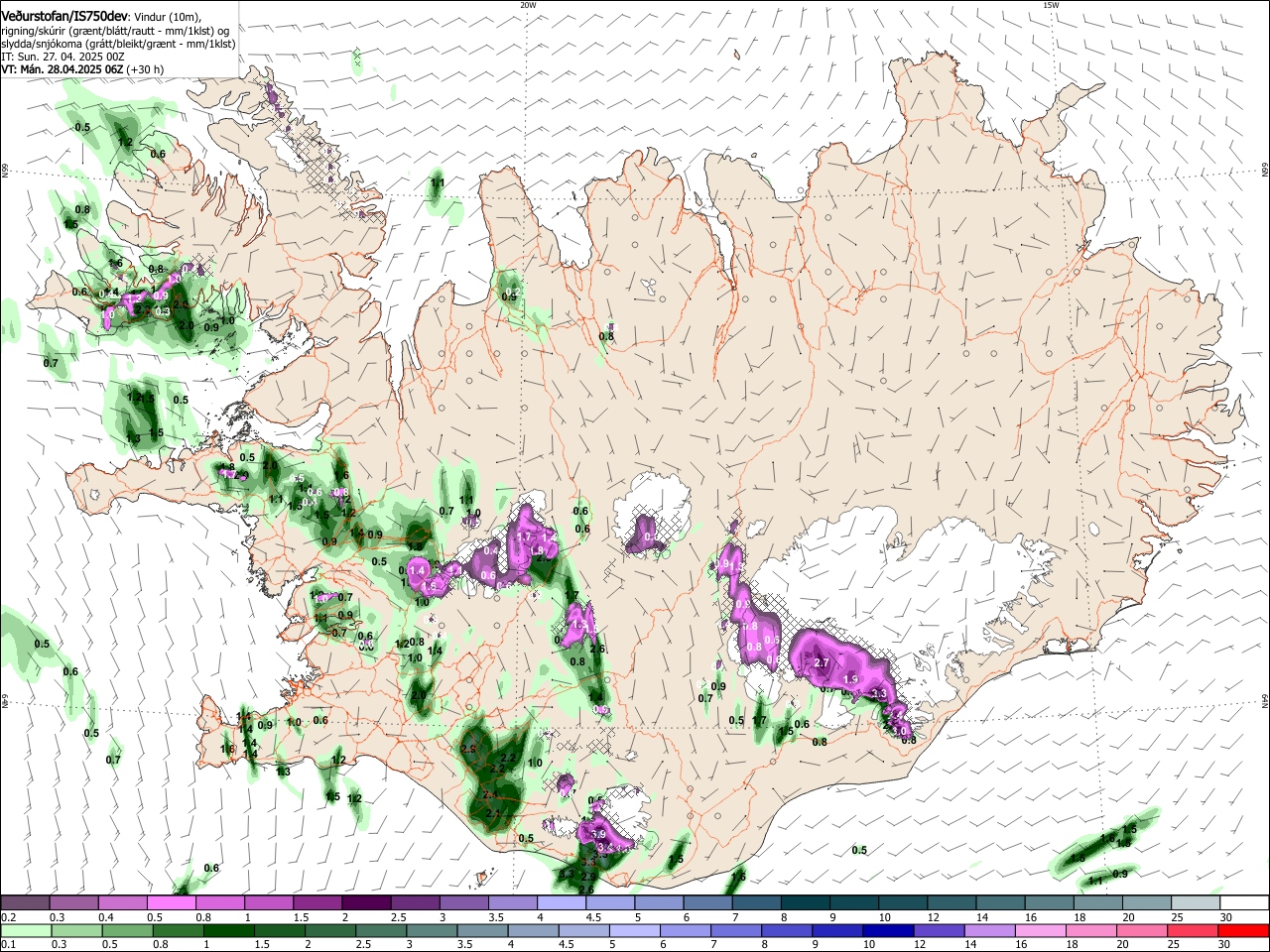Click the 0.1 label on the lower legend row
Screen dimensions: 1270x952
(8, 945)
